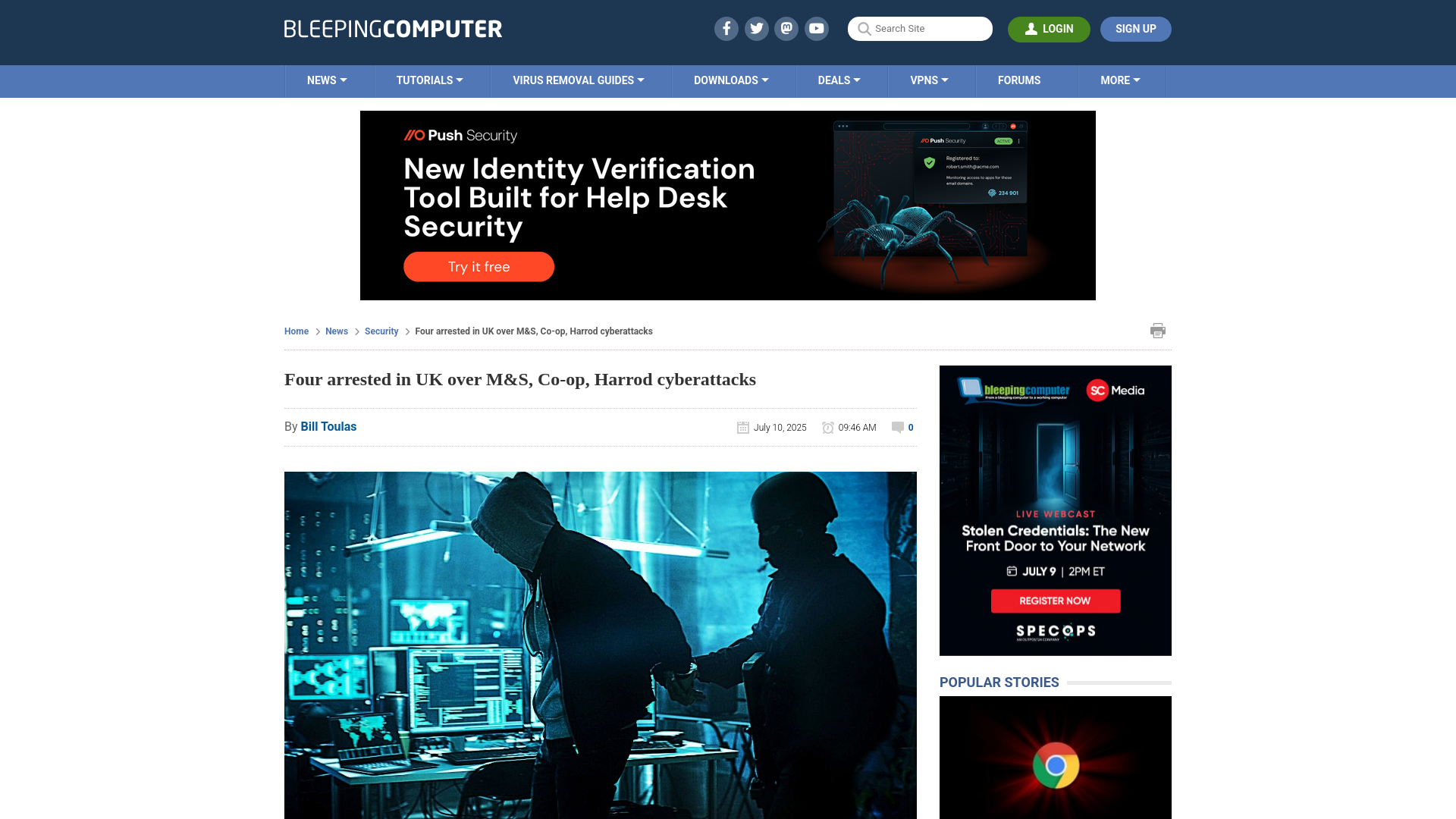This screenshot has height=819, width=1456.
Task: Click the Popular Stories heading
Action: tap(999, 682)
